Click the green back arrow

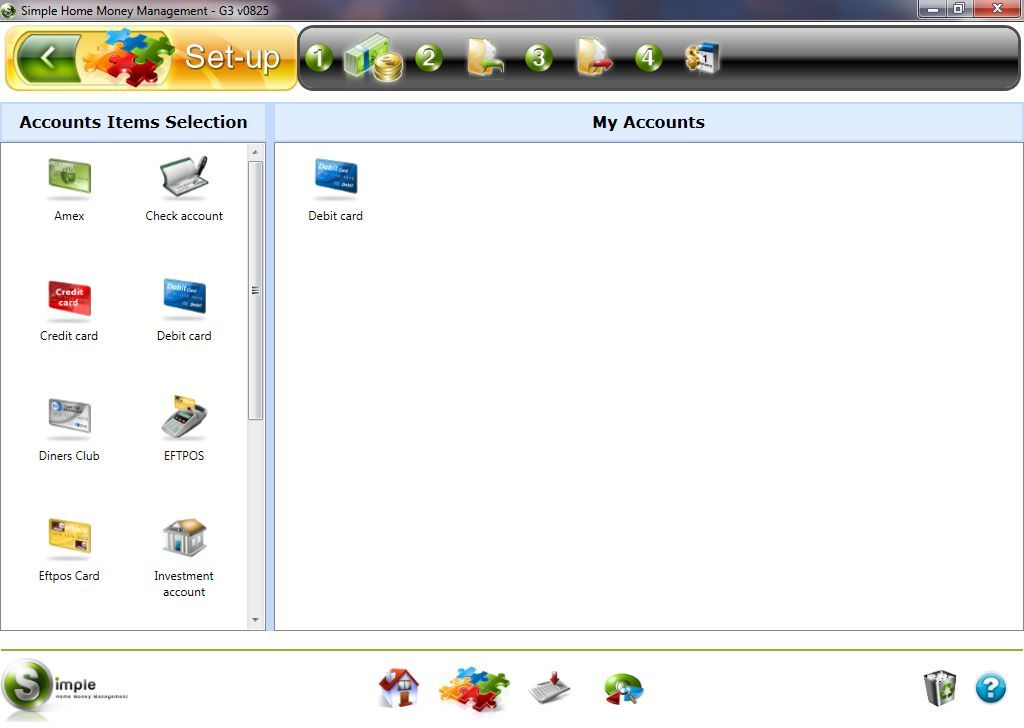(48, 58)
